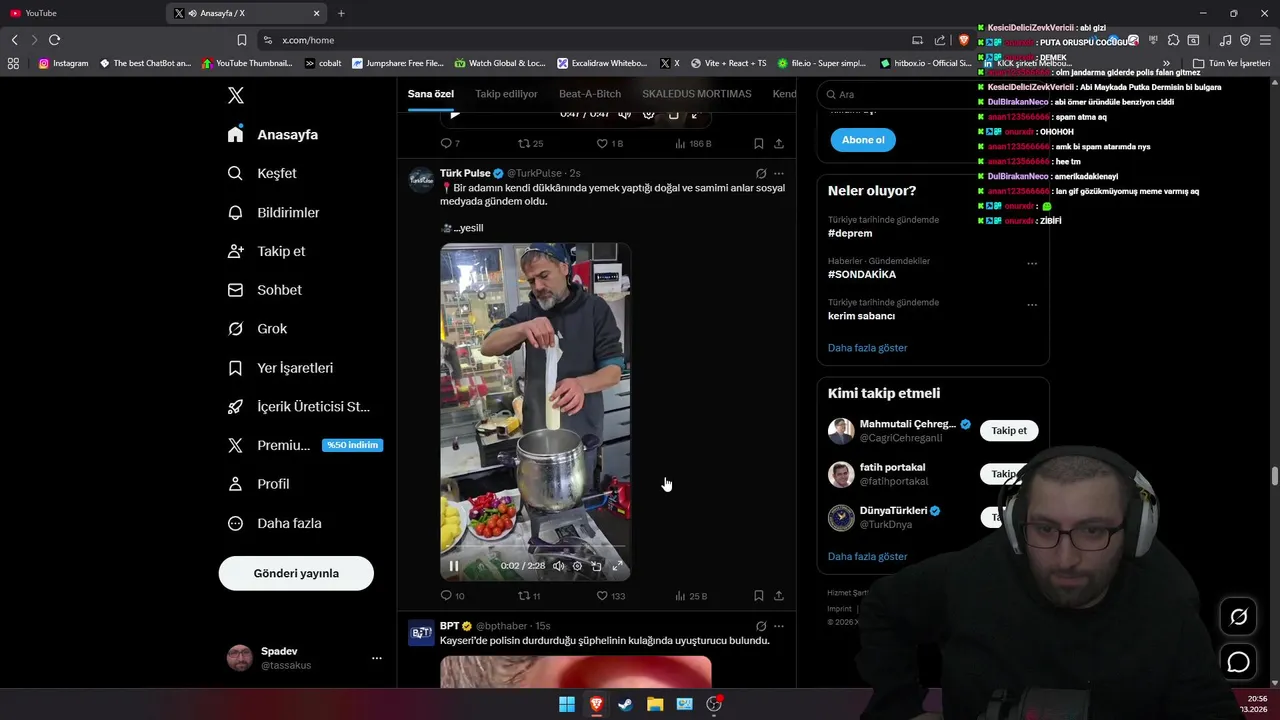The height and width of the screenshot is (720, 1280).
Task: Select the Sana özel tab
Action: 431,94
